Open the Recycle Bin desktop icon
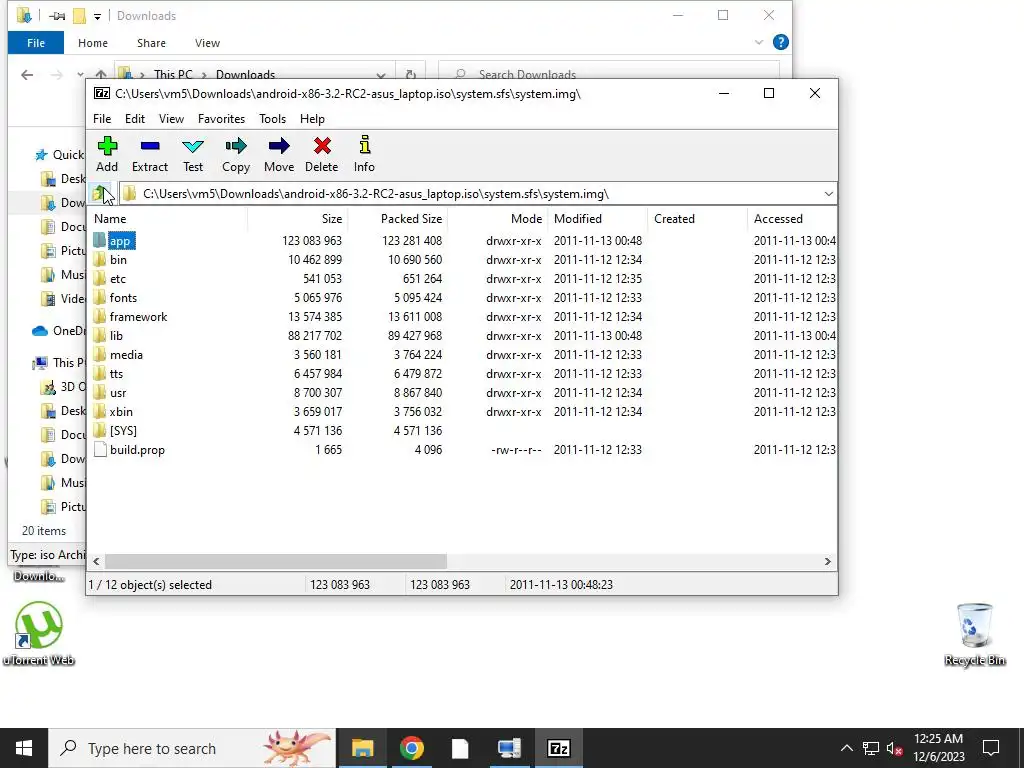Screen dimensions: 1024x768 click(x=974, y=633)
